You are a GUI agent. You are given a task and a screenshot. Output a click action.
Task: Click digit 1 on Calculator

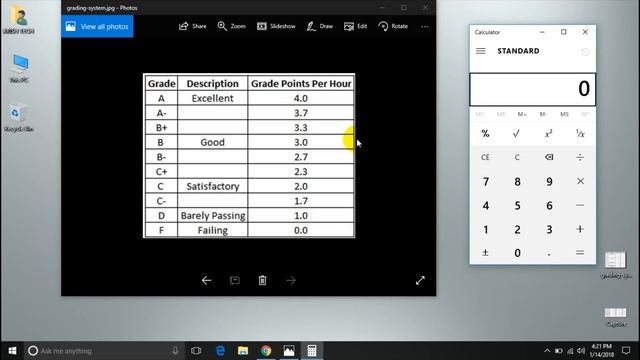[485, 229]
